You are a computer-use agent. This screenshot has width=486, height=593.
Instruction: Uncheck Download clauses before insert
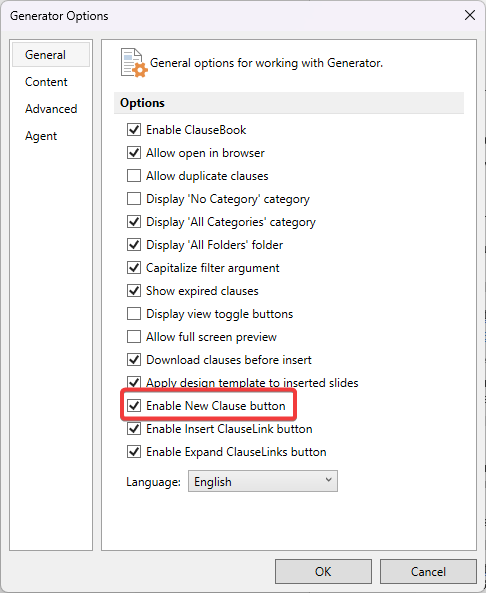(134, 360)
